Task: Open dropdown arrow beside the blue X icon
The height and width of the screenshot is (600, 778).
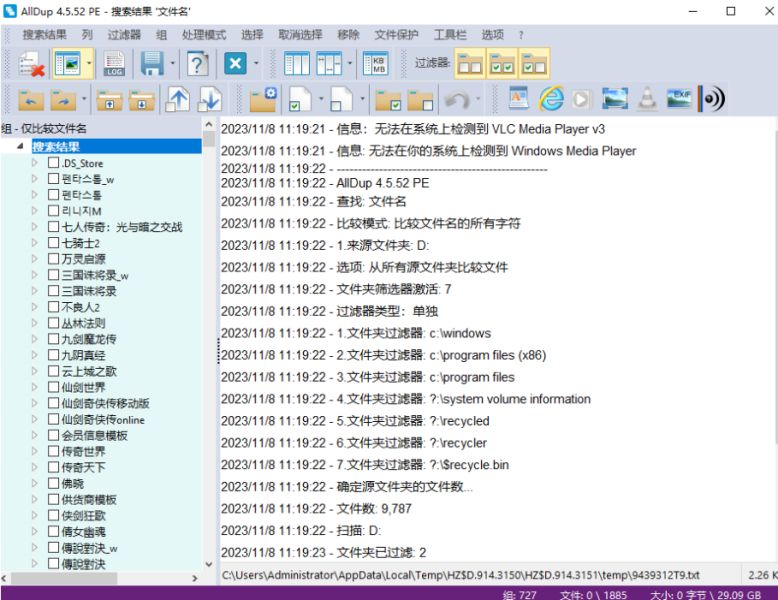Action: coord(256,64)
